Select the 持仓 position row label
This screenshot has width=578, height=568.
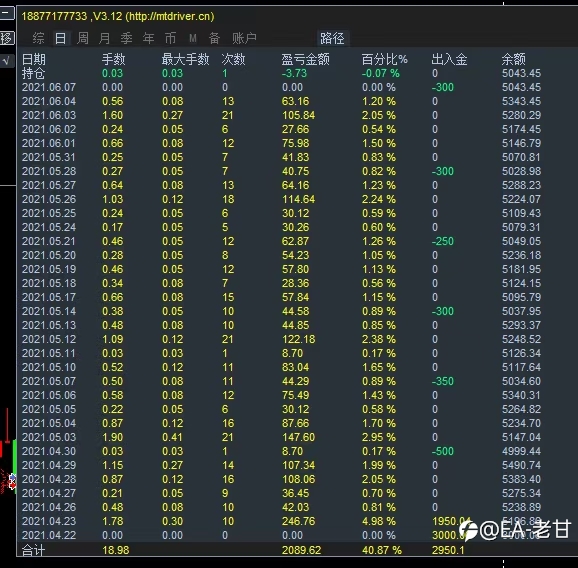tap(34, 73)
